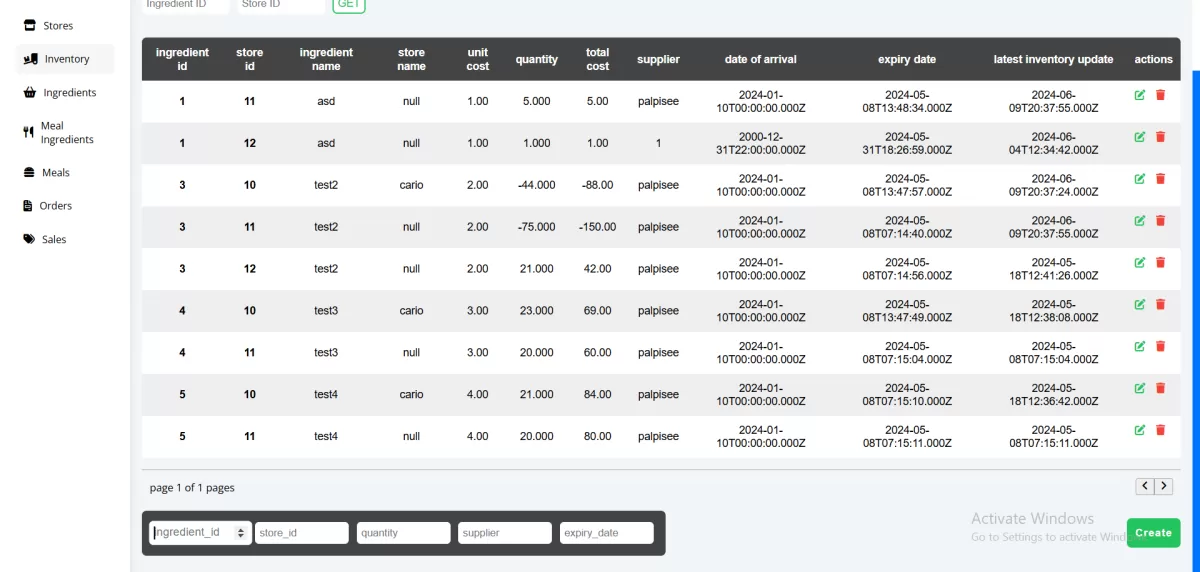Click the Inventory truck icon
Image resolution: width=1200 pixels, height=572 pixels.
(30, 59)
